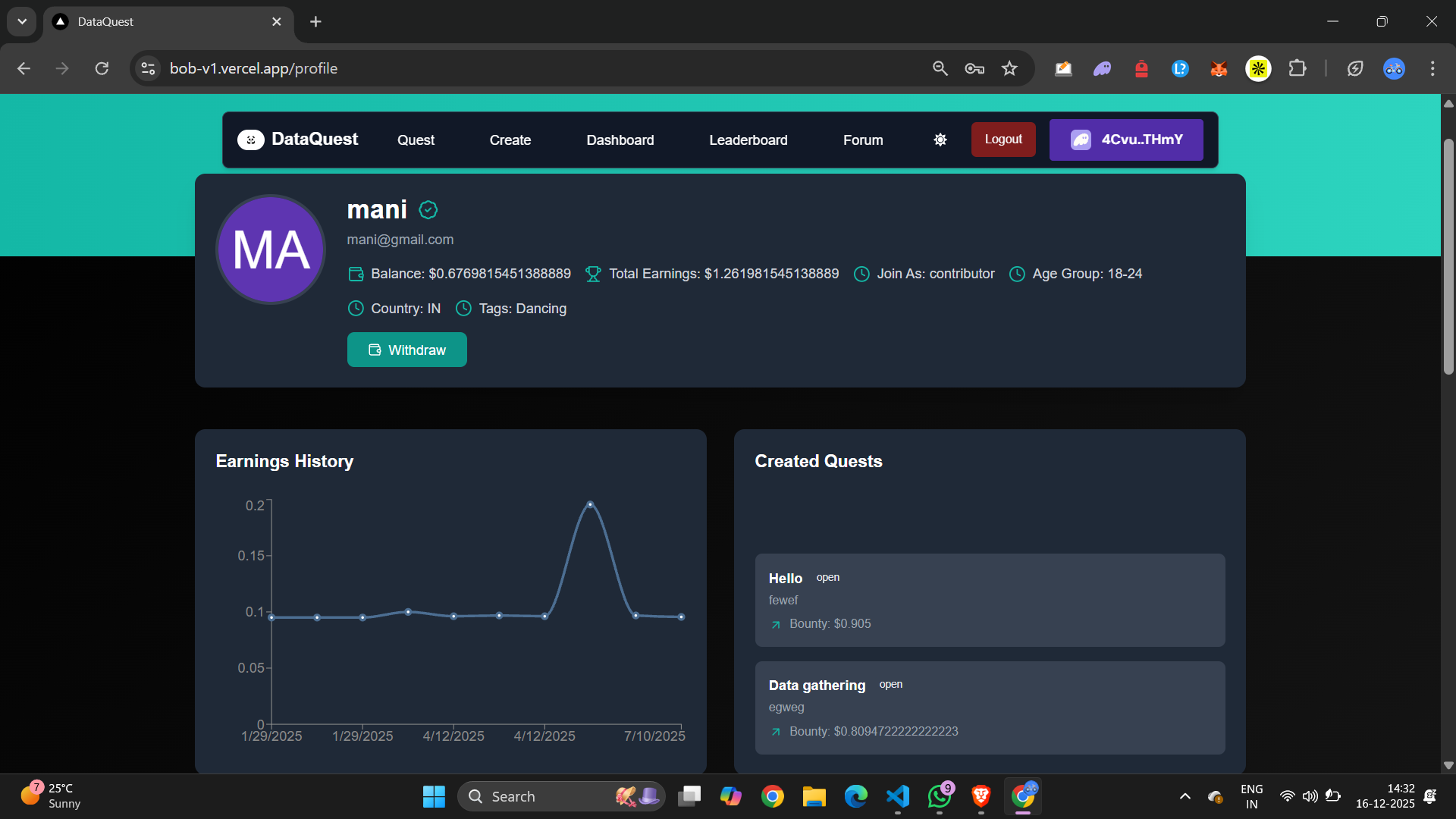Toggle the light/dark theme sun icon
Screen dimensions: 1456x819
click(940, 140)
